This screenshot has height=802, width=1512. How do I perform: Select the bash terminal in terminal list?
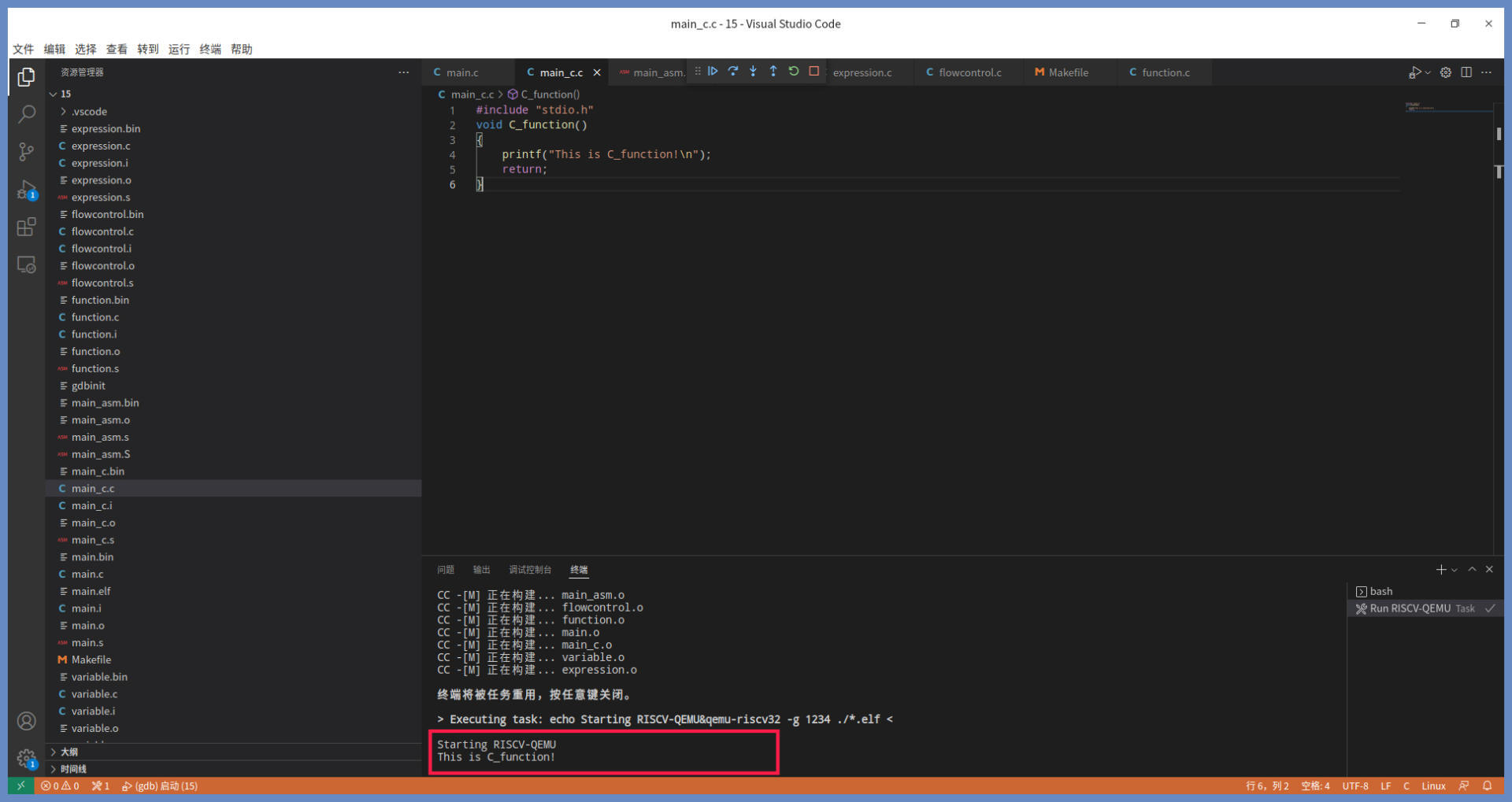(1380, 591)
